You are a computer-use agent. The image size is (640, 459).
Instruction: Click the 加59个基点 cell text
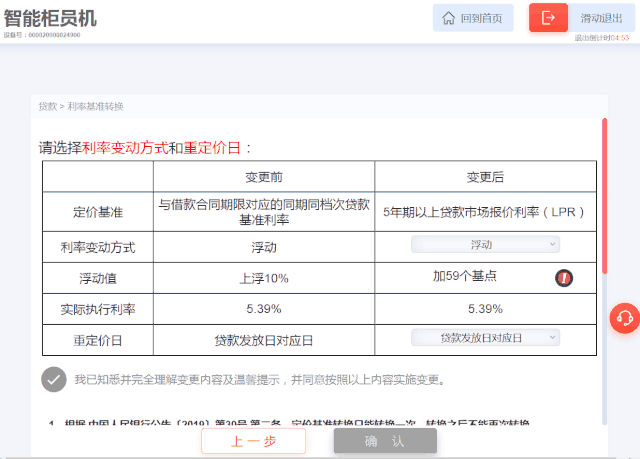pyautogui.click(x=464, y=276)
